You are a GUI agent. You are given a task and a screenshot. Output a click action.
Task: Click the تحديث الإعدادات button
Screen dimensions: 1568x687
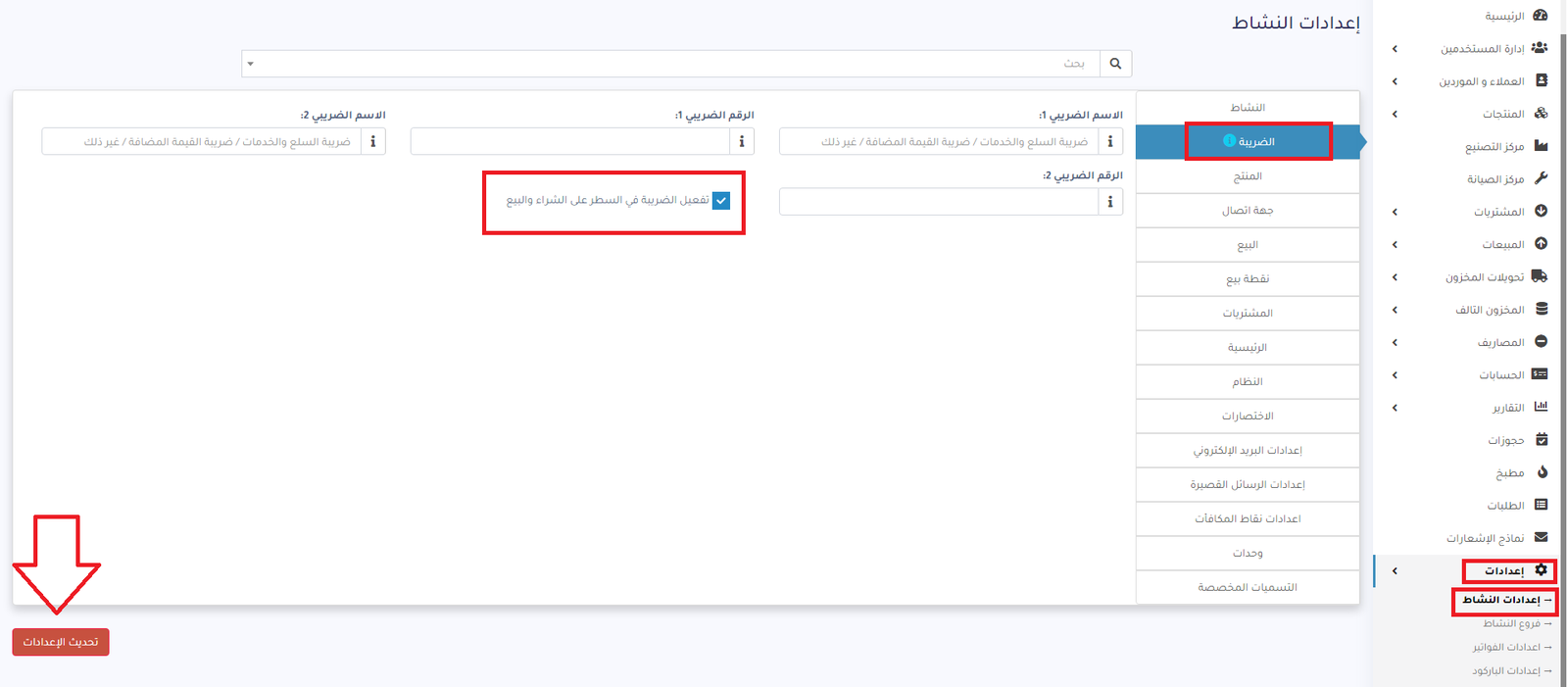[61, 642]
